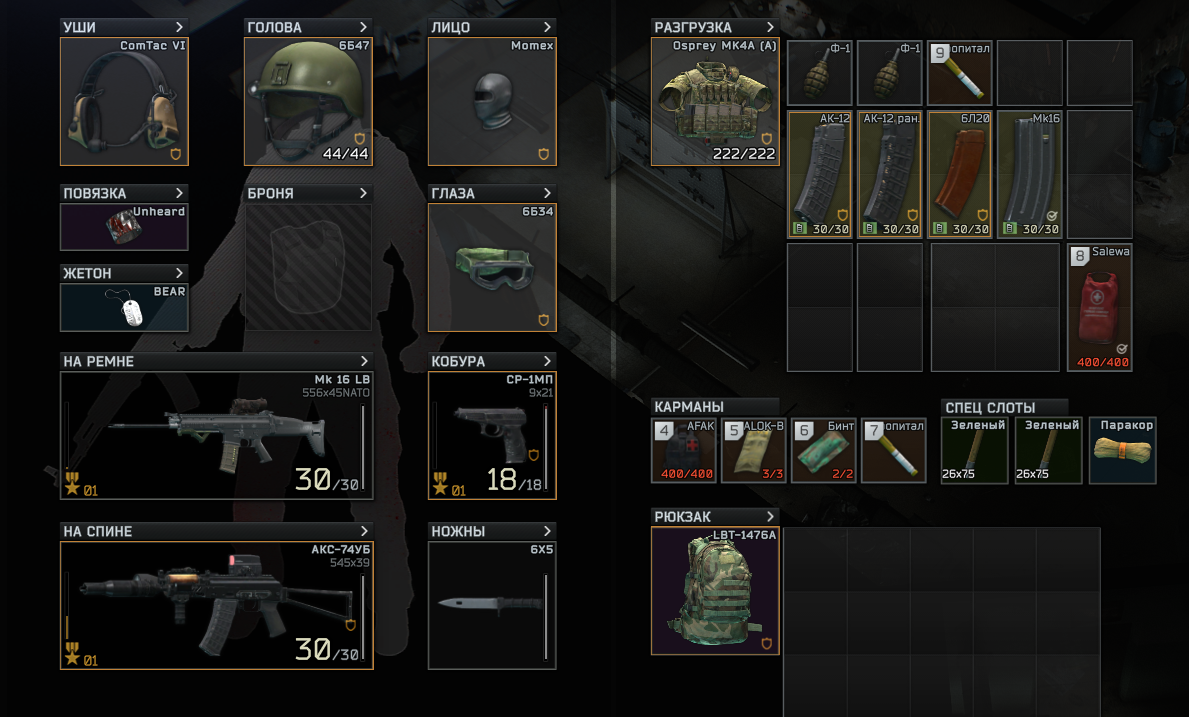1189x717 pixels.
Task: Choose the АКС-74УБ rifle on back
Action: click(217, 605)
